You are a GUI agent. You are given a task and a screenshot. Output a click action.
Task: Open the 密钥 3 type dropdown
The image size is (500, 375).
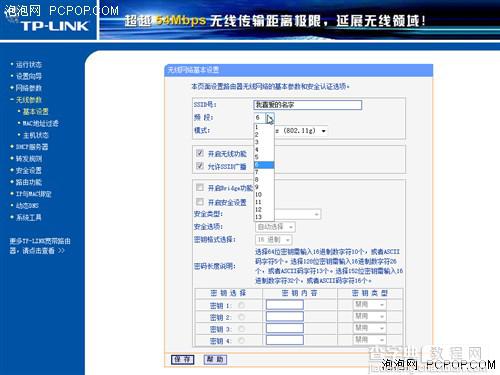369,328
